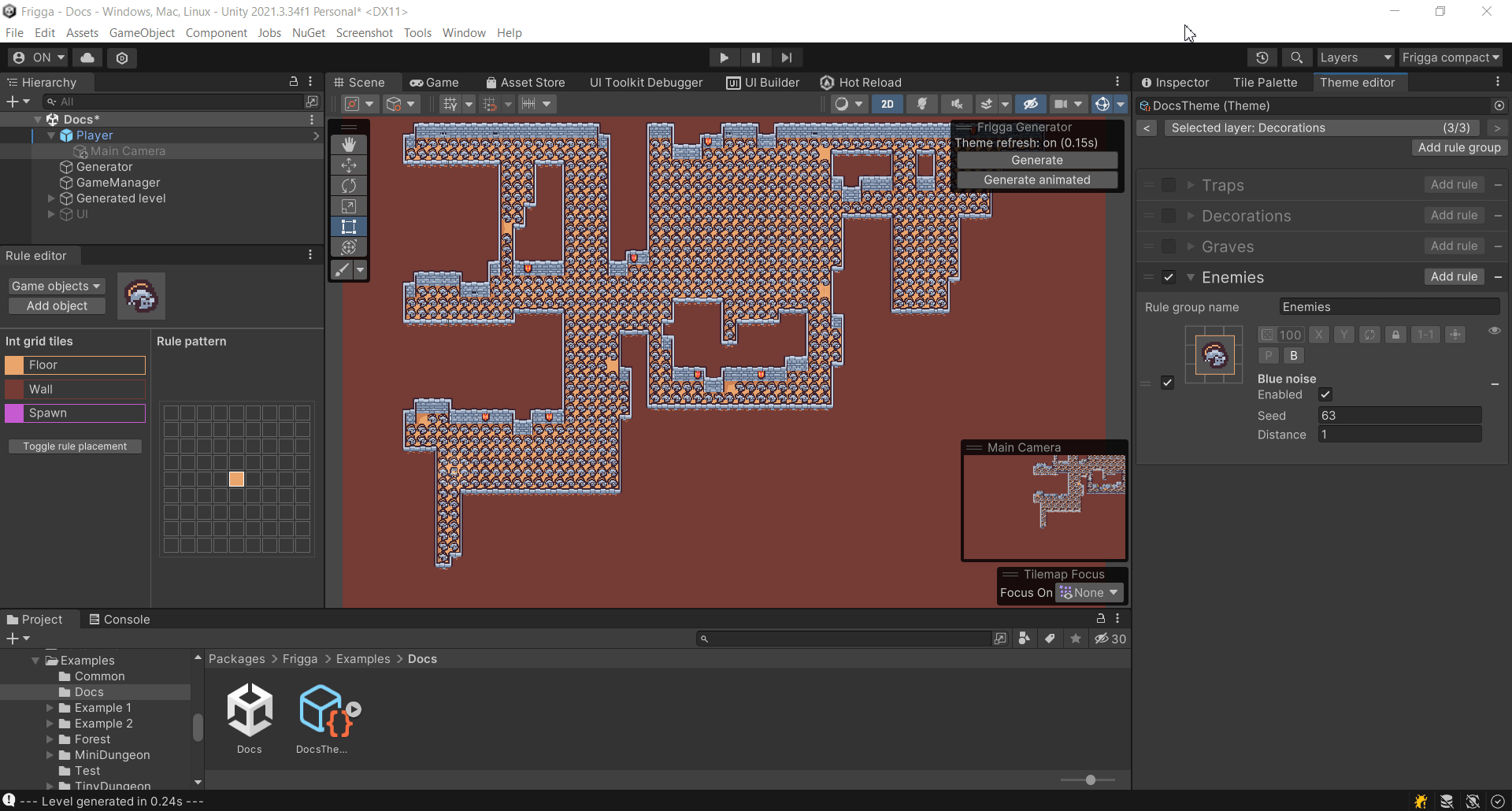Toggle rule visibility eye icon
This screenshot has width=1512, height=811.
(1494, 331)
